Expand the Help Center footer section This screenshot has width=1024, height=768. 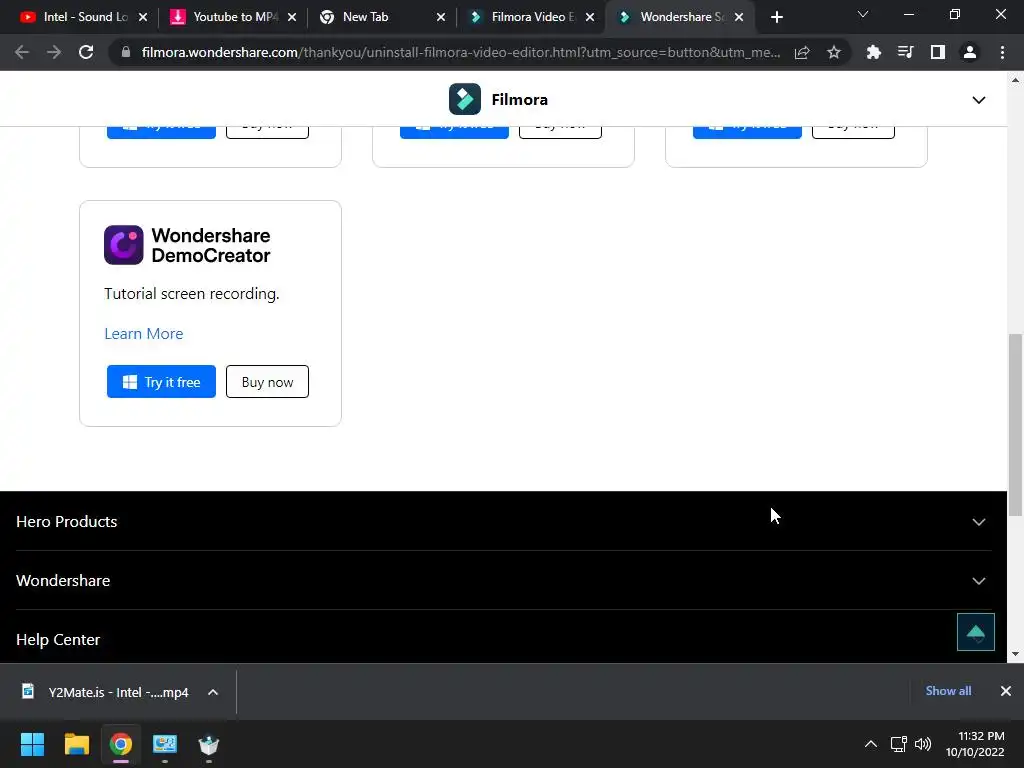(x=504, y=639)
